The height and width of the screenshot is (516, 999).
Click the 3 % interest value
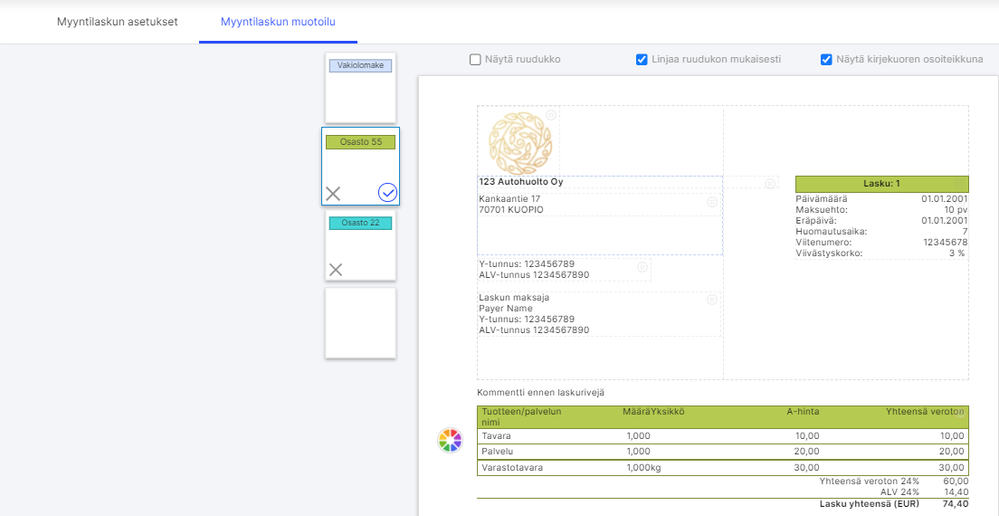(x=958, y=253)
